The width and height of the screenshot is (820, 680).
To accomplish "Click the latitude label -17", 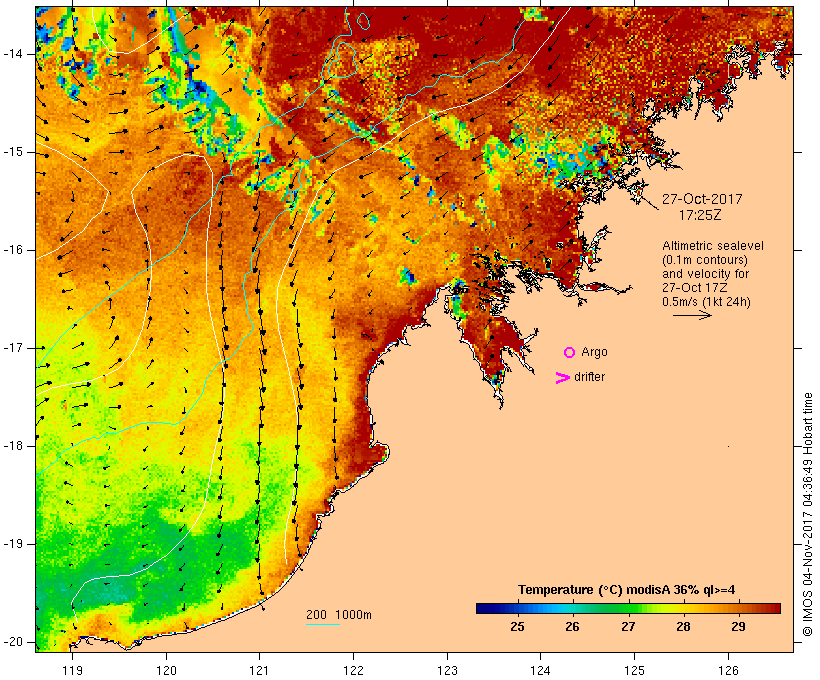I will [x=13, y=348].
